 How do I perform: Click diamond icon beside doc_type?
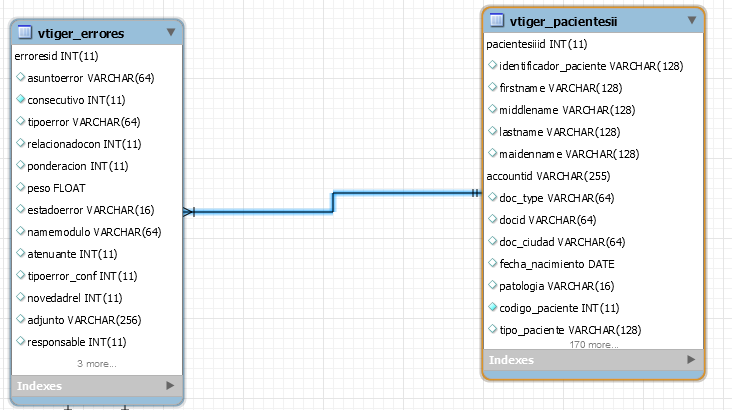(x=492, y=197)
